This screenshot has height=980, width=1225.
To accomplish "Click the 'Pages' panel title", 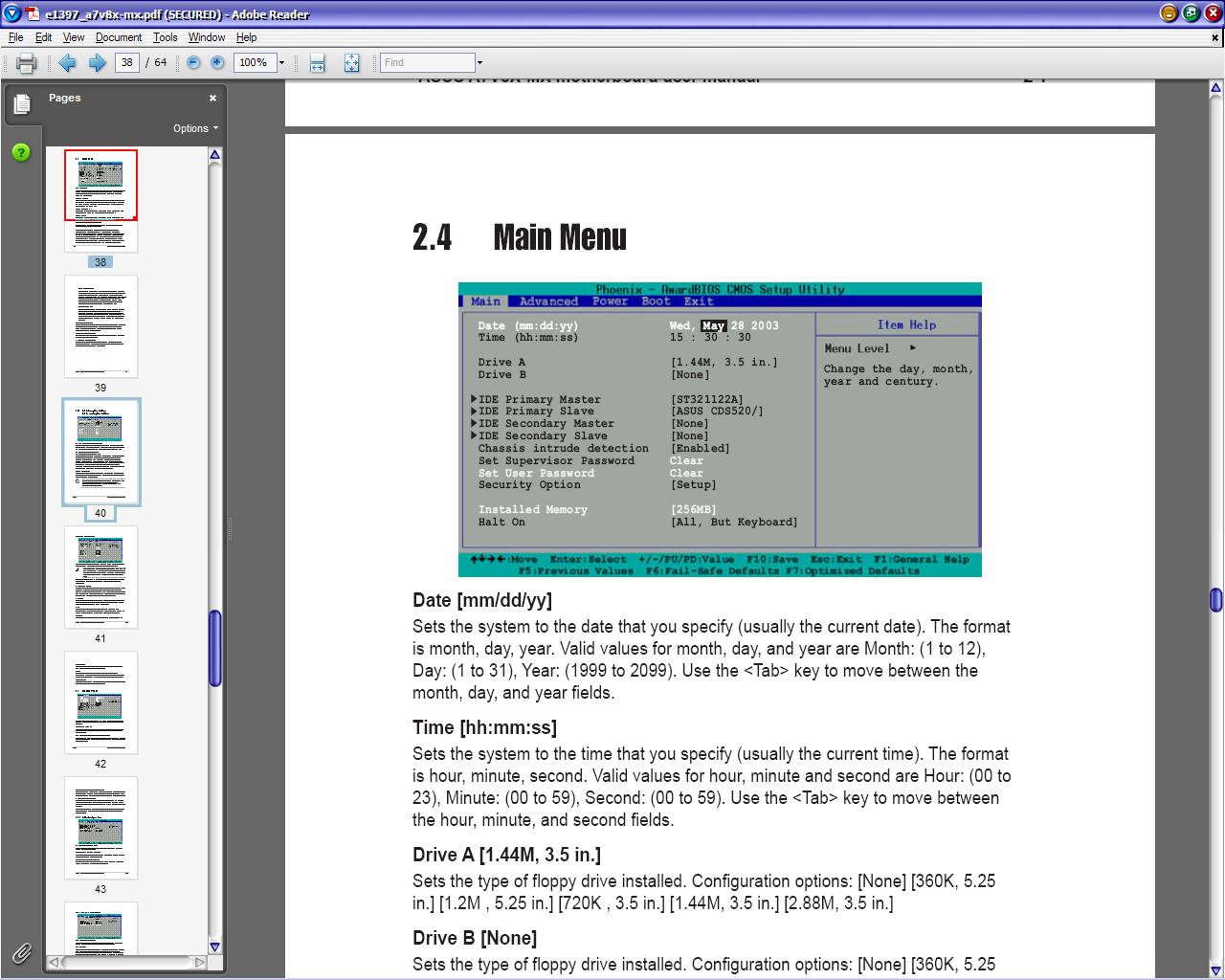I will click(x=65, y=98).
